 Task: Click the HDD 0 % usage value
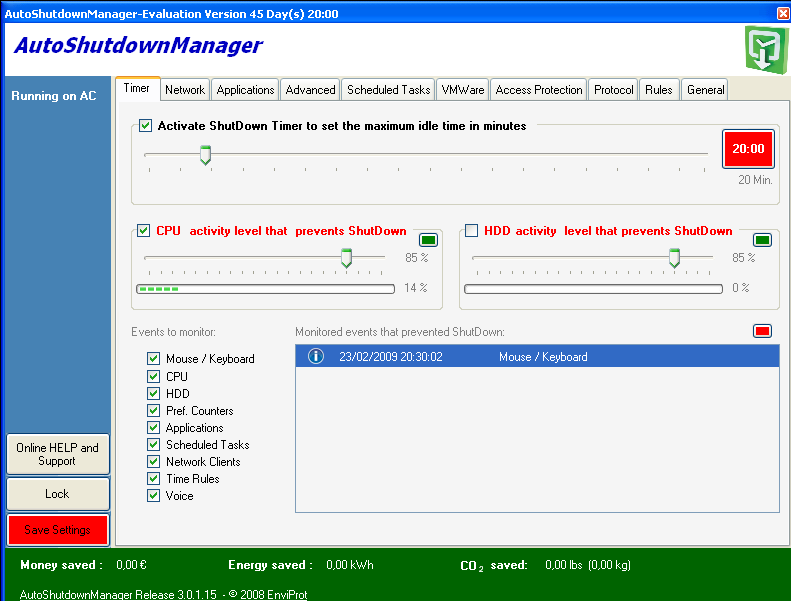point(741,288)
